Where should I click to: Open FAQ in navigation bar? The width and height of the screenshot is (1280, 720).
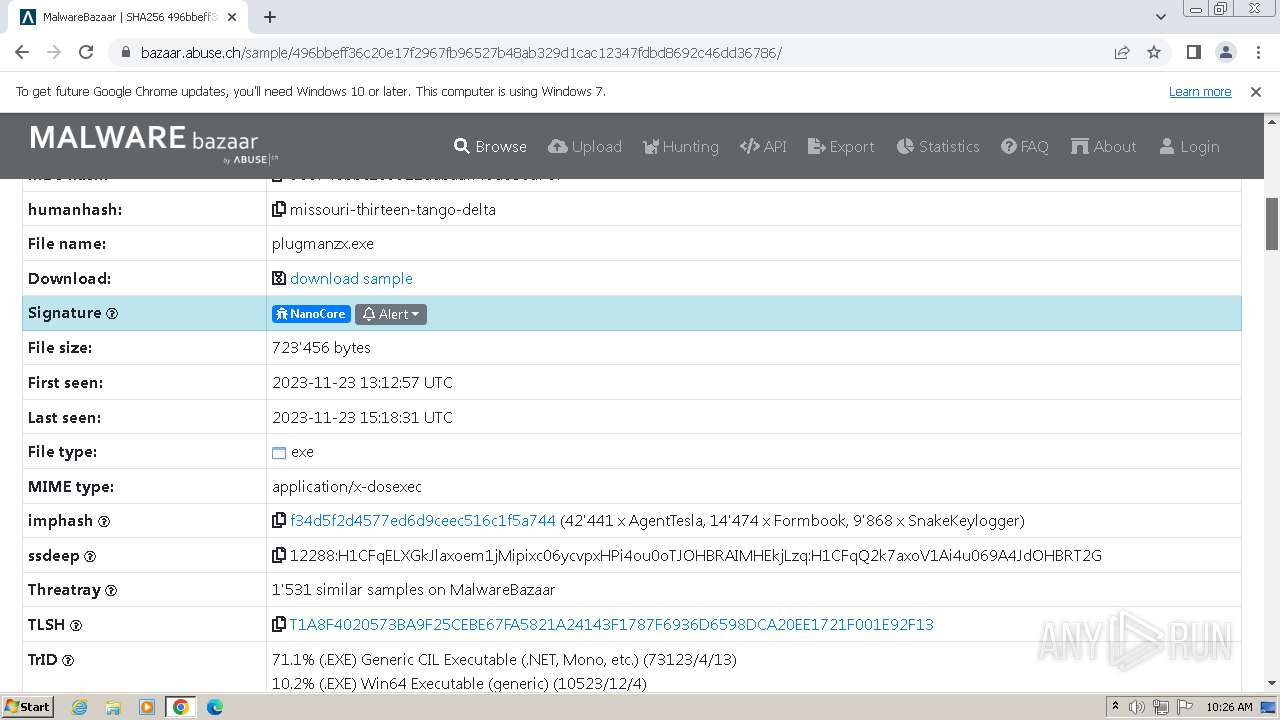(x=1025, y=146)
